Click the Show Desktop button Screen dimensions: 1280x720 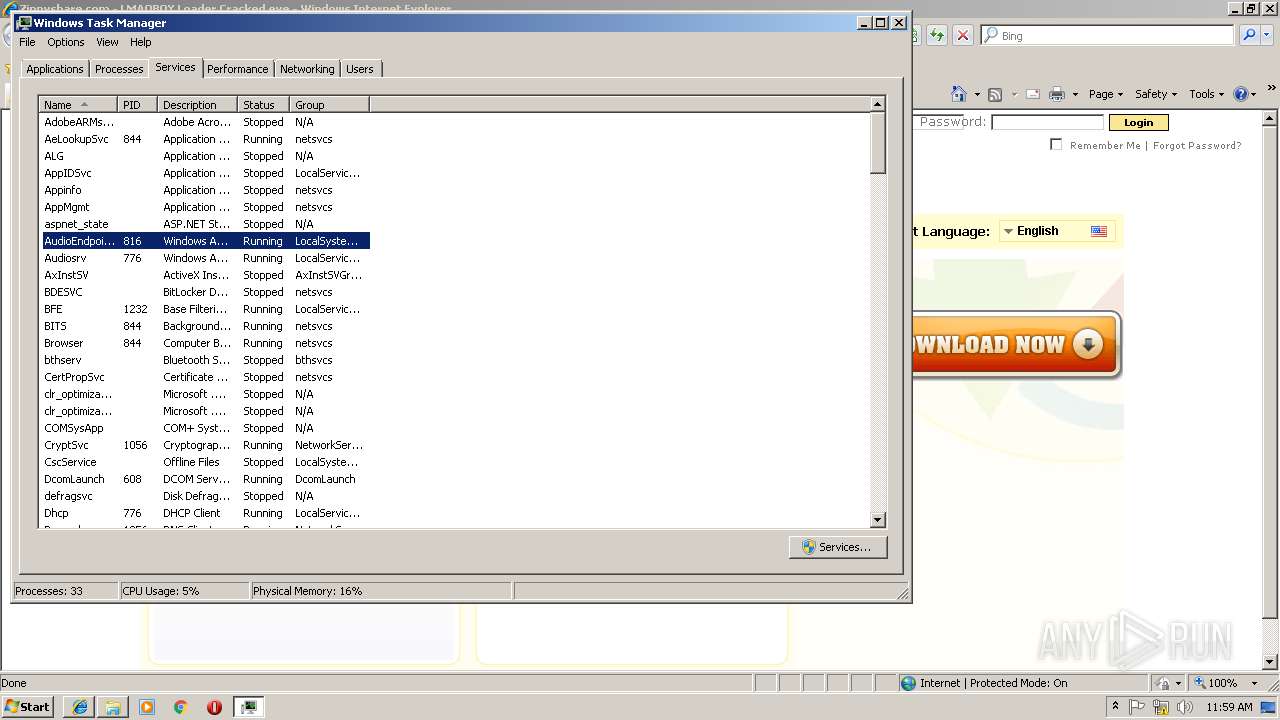click(x=1270, y=707)
